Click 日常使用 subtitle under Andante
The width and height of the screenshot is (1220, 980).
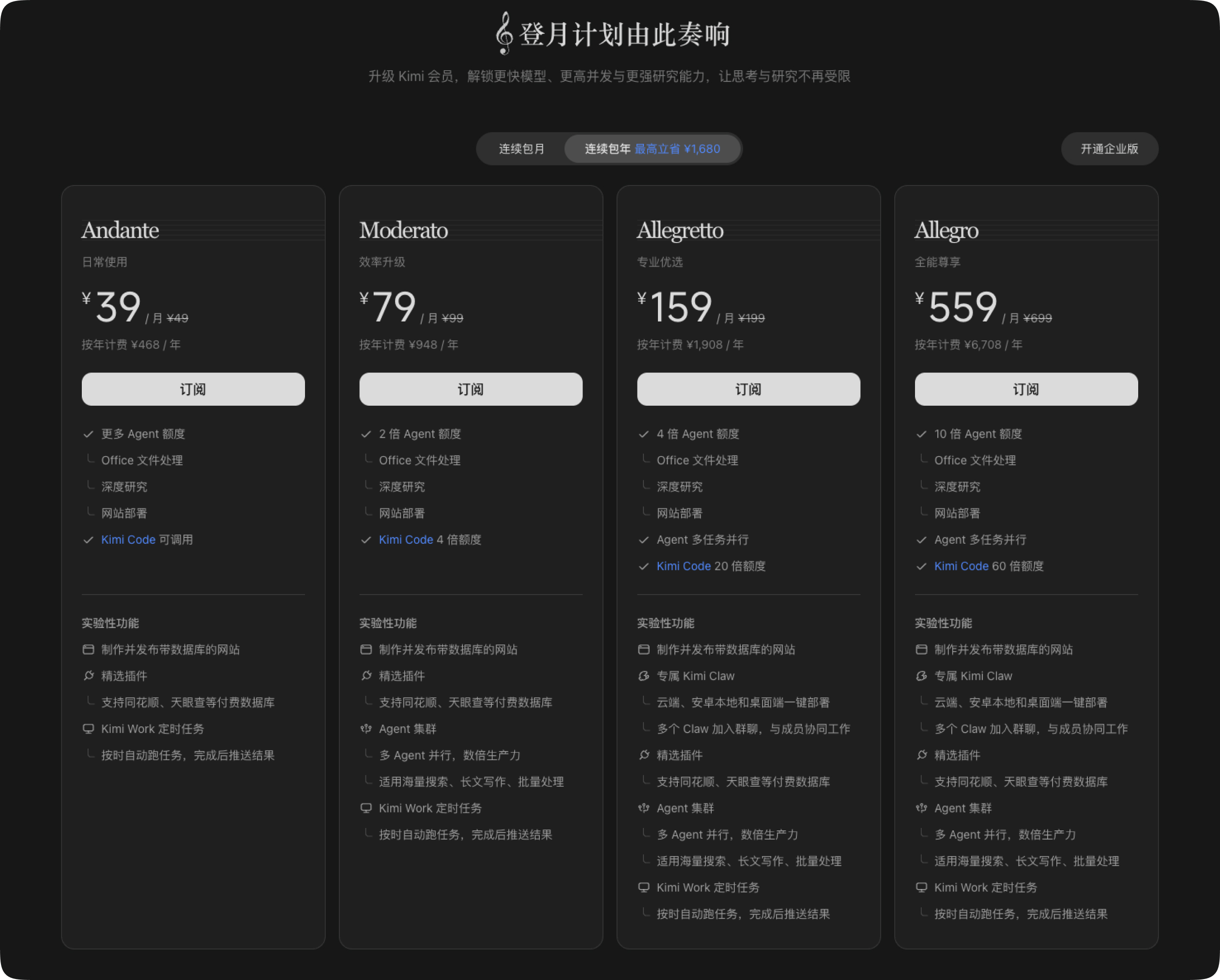(105, 262)
